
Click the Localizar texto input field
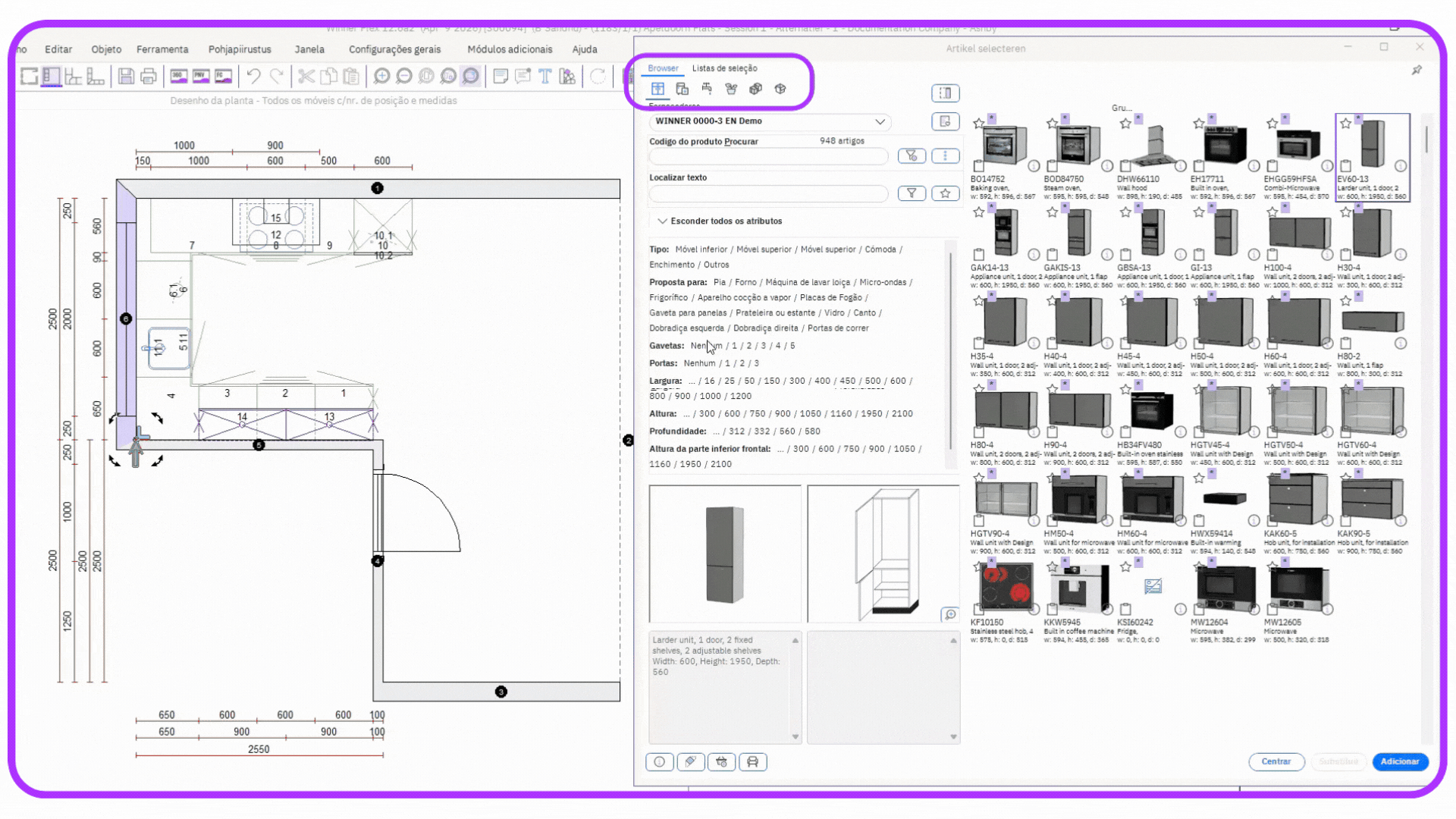pyautogui.click(x=767, y=194)
